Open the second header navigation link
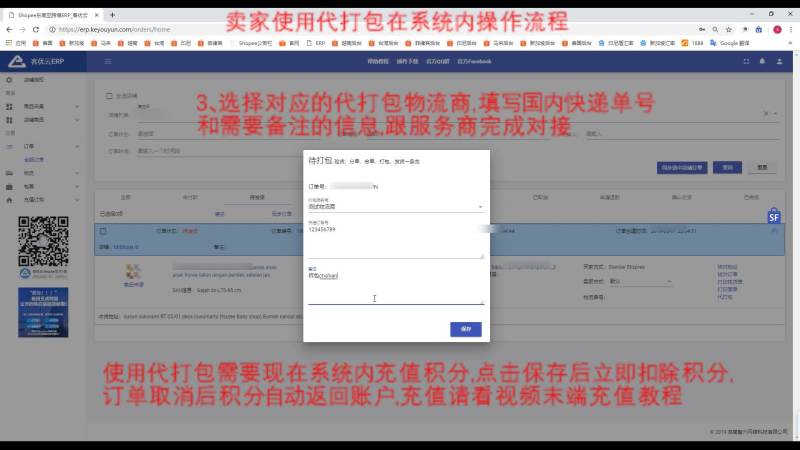The height and width of the screenshot is (450, 800). [x=407, y=61]
